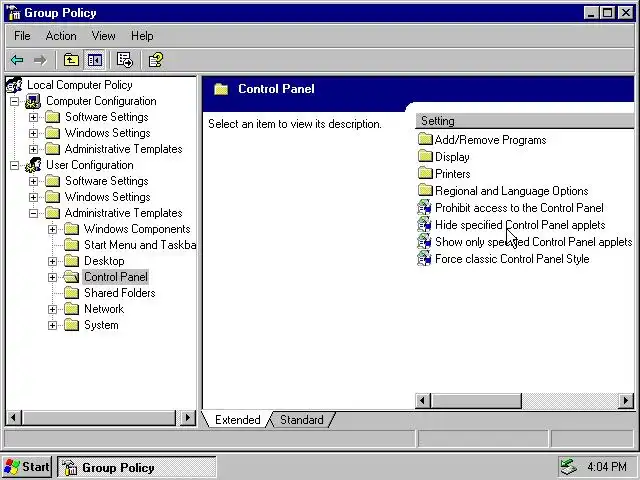Select 'Software Settings' under User Configuration
Image resolution: width=640 pixels, height=480 pixels.
[107, 181]
